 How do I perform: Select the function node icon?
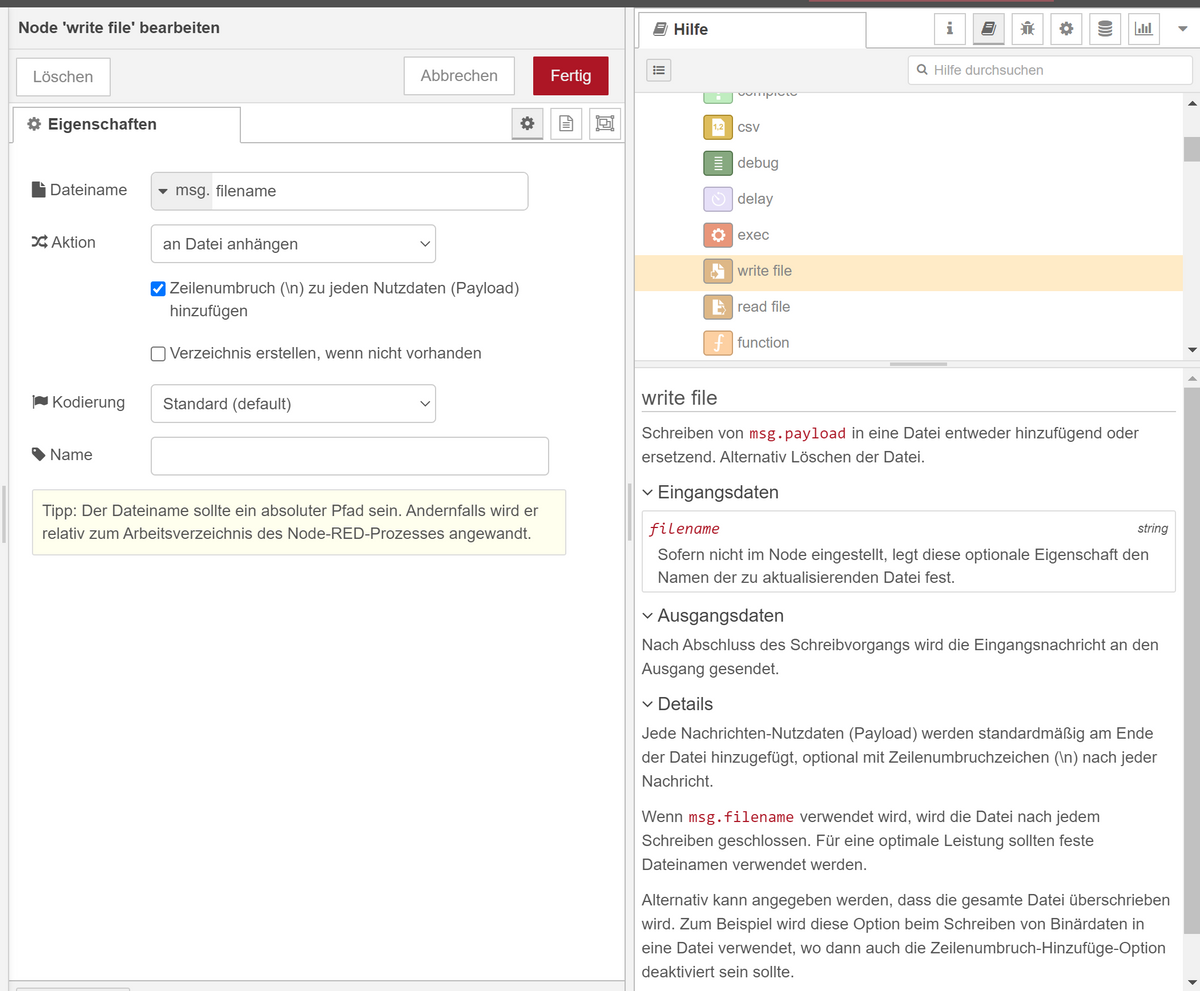pos(718,343)
